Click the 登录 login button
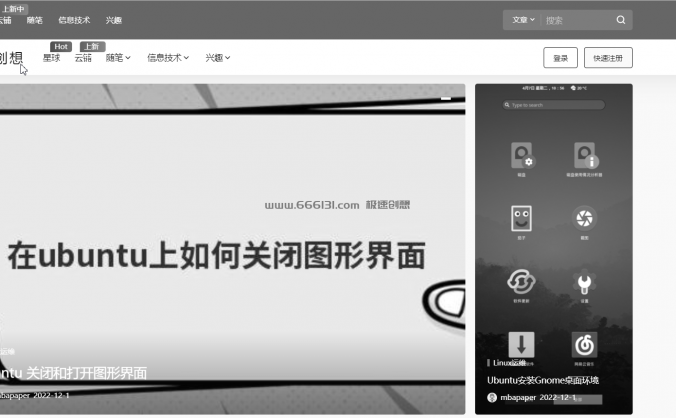Screen dimensions: 676x418 [560, 58]
